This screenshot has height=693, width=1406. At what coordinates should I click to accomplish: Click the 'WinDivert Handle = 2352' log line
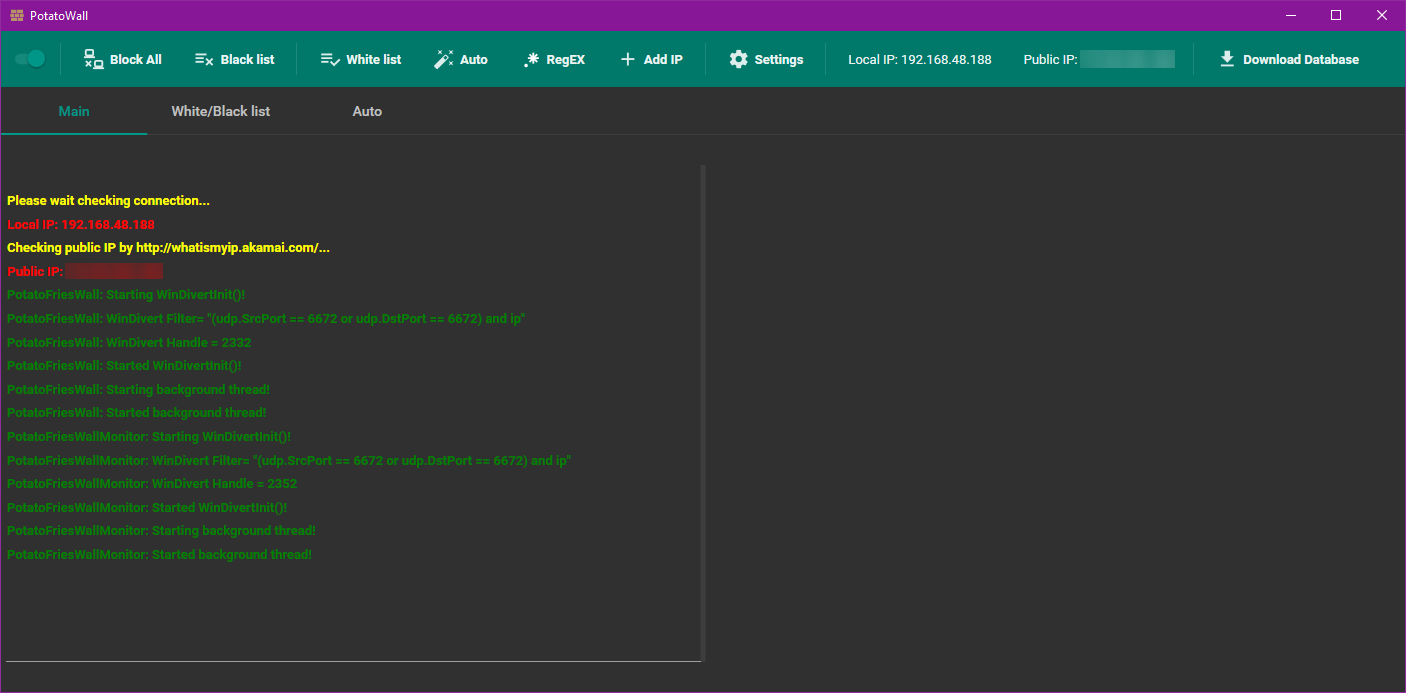(x=152, y=483)
